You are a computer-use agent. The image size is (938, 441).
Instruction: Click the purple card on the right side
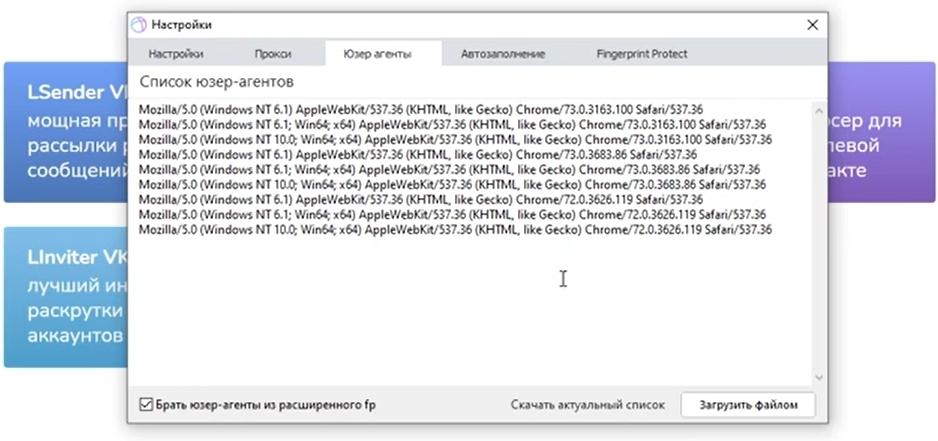tap(882, 132)
